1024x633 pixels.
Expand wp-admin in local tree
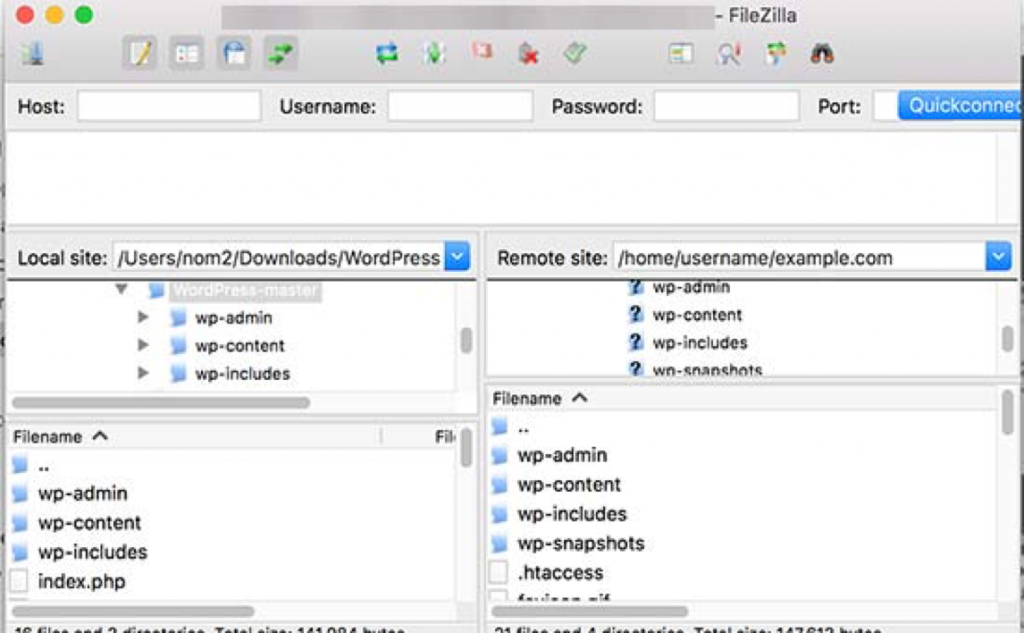(143, 317)
